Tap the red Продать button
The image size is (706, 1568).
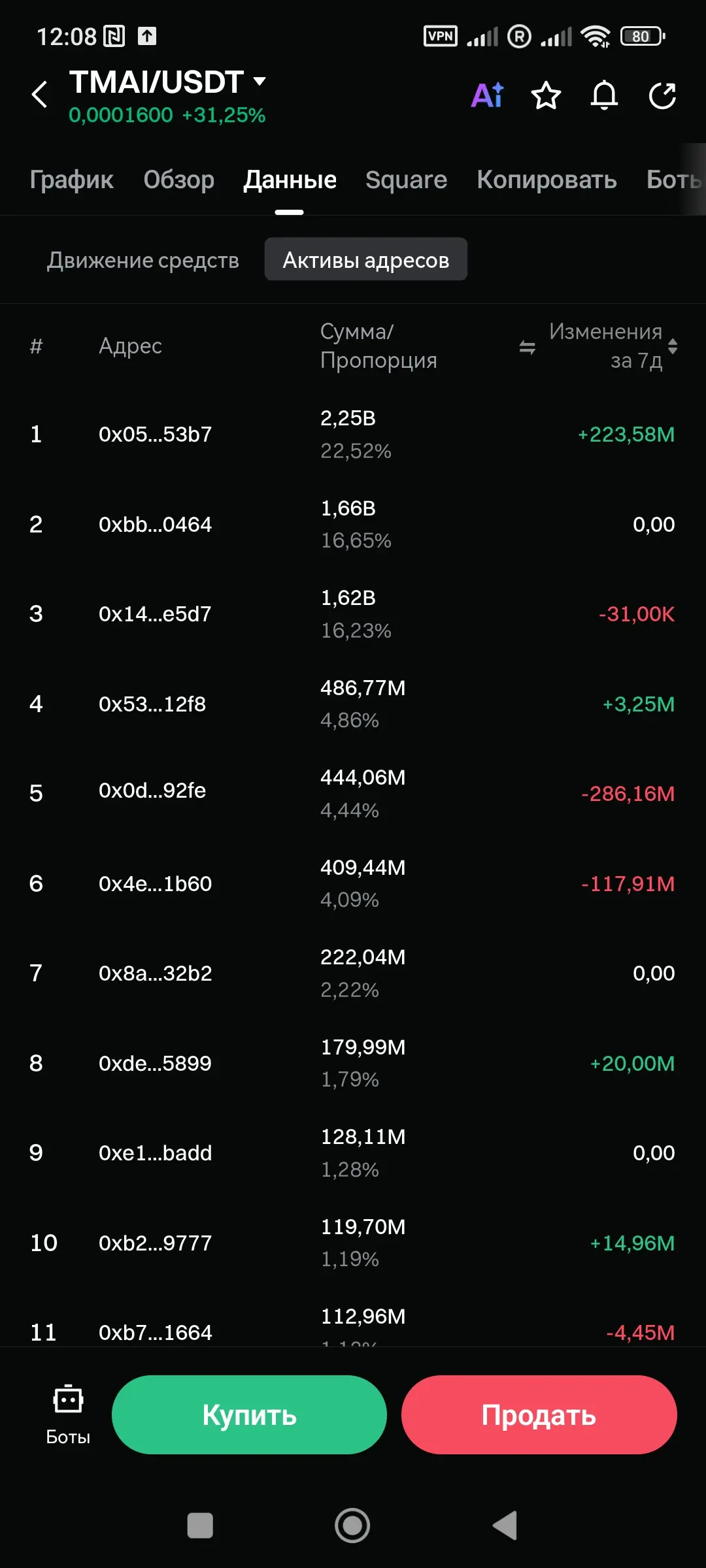point(539,1414)
